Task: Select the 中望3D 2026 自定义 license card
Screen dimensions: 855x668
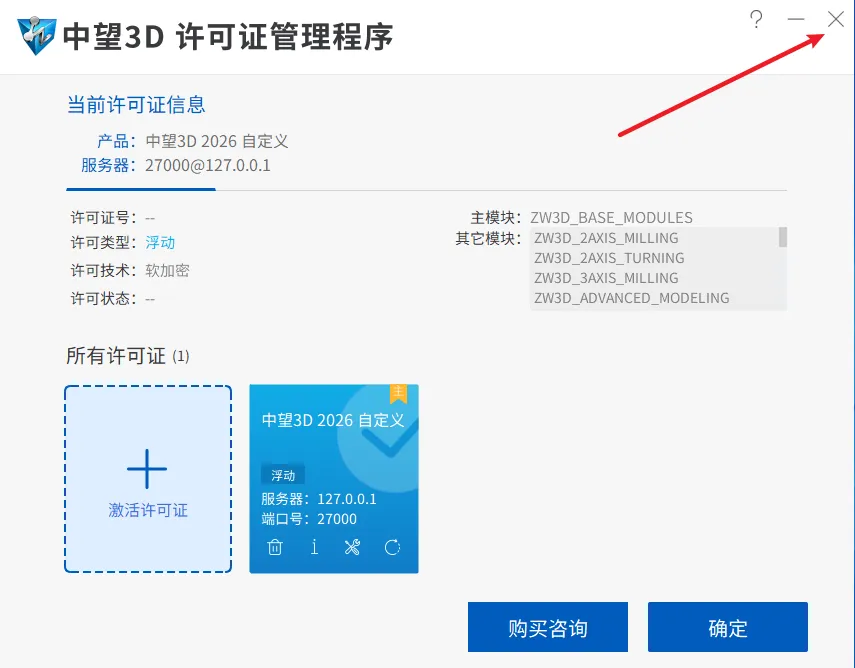Action: click(x=334, y=479)
